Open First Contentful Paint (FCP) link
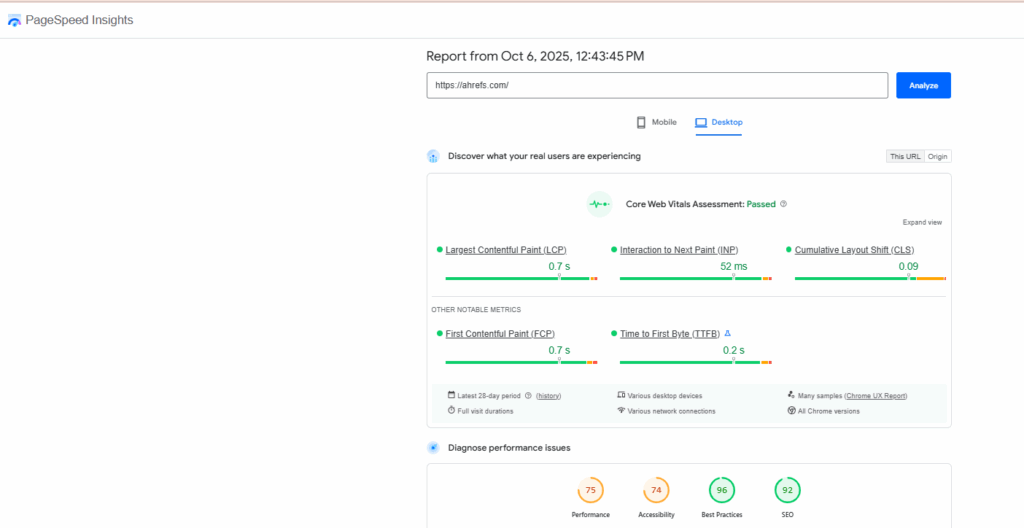Screen dimensions: 1024x528 [500, 333]
